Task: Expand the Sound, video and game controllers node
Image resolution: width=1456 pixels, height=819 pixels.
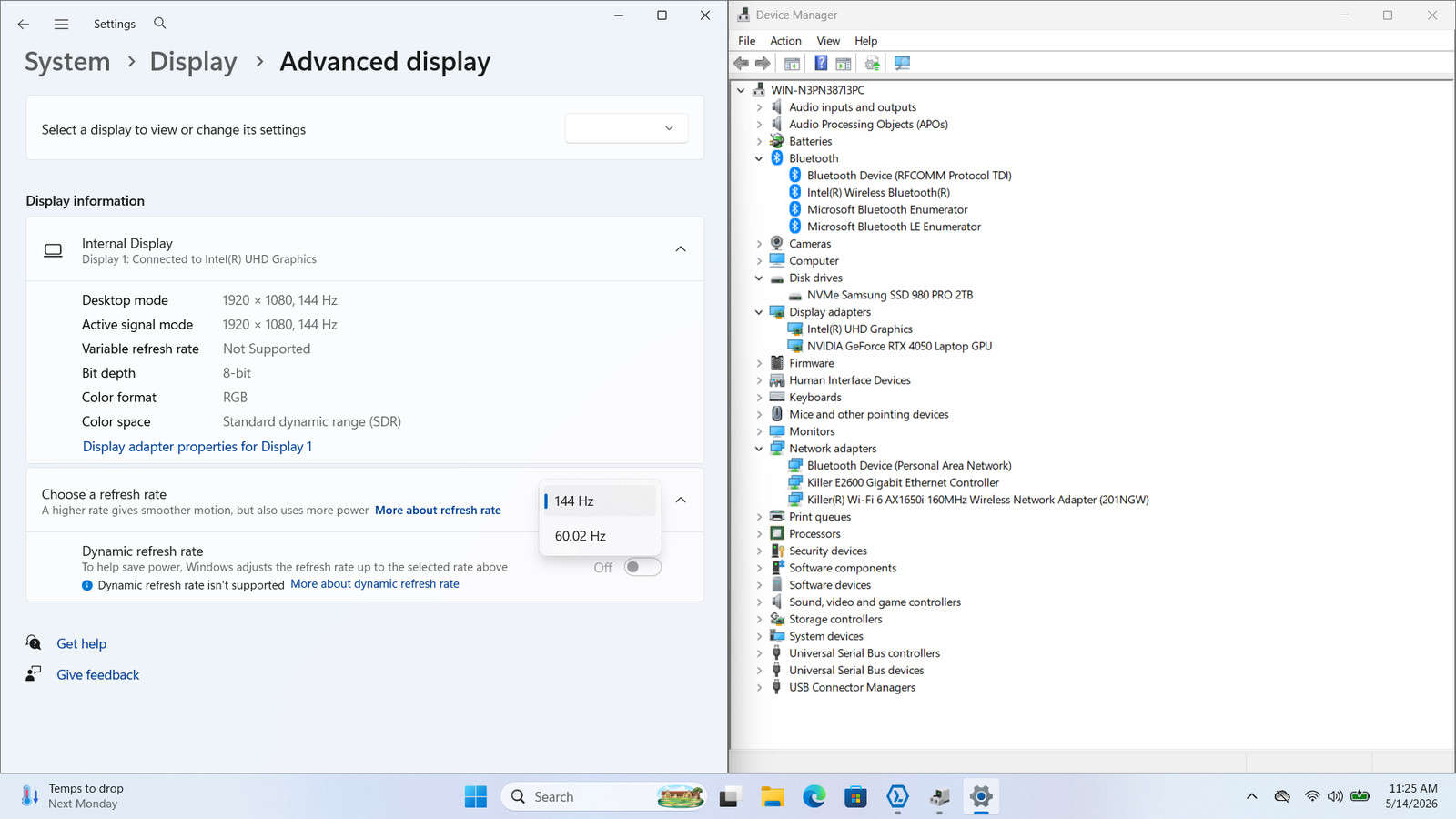Action: tap(759, 602)
